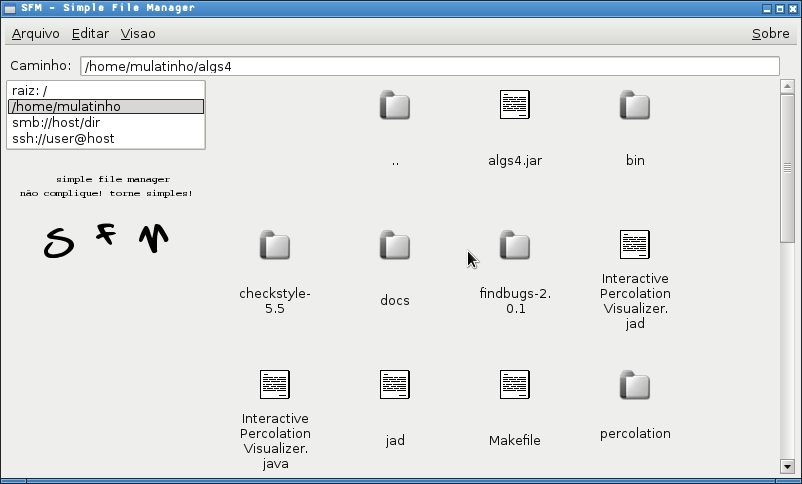Screen dimensions: 802x484
Task: Minimize the SFM window
Action: point(767,9)
